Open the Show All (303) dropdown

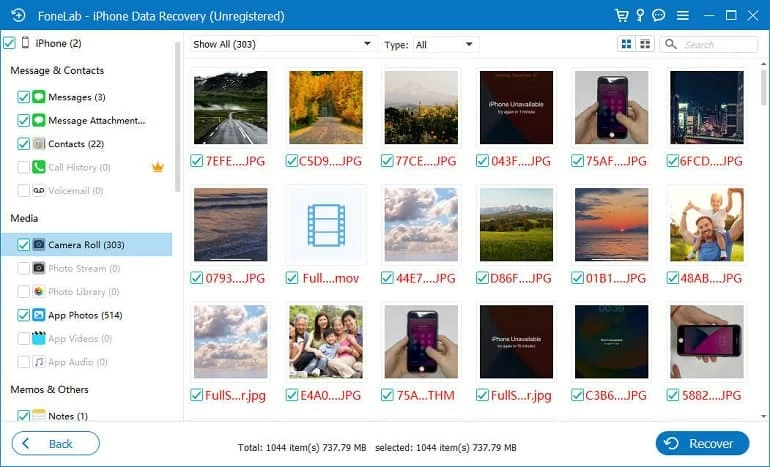282,45
